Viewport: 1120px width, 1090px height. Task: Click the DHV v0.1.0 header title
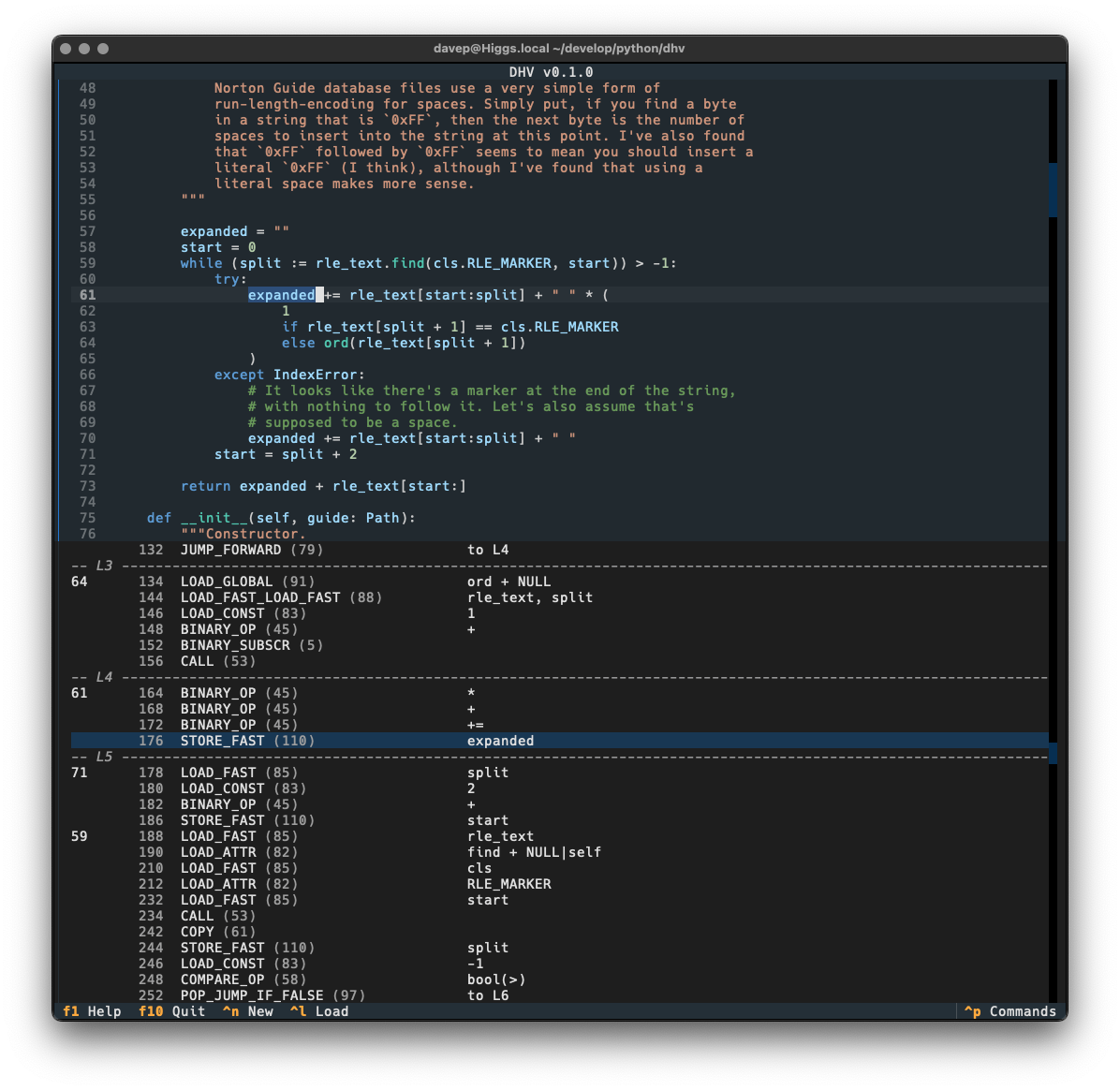tap(551, 72)
